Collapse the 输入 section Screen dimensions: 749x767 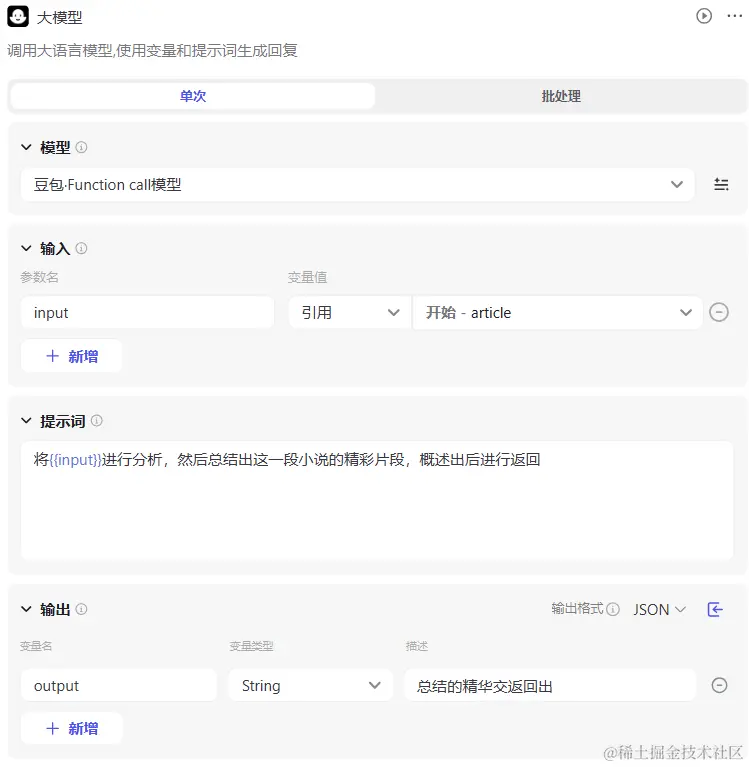point(26,248)
